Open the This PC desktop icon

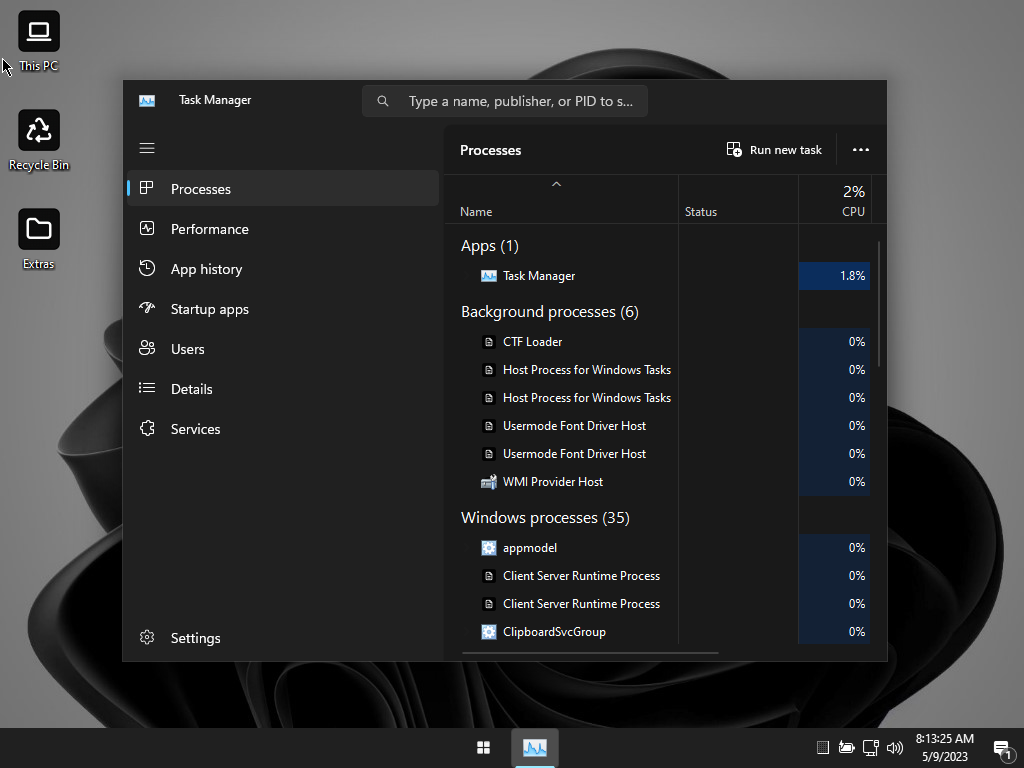tap(39, 40)
